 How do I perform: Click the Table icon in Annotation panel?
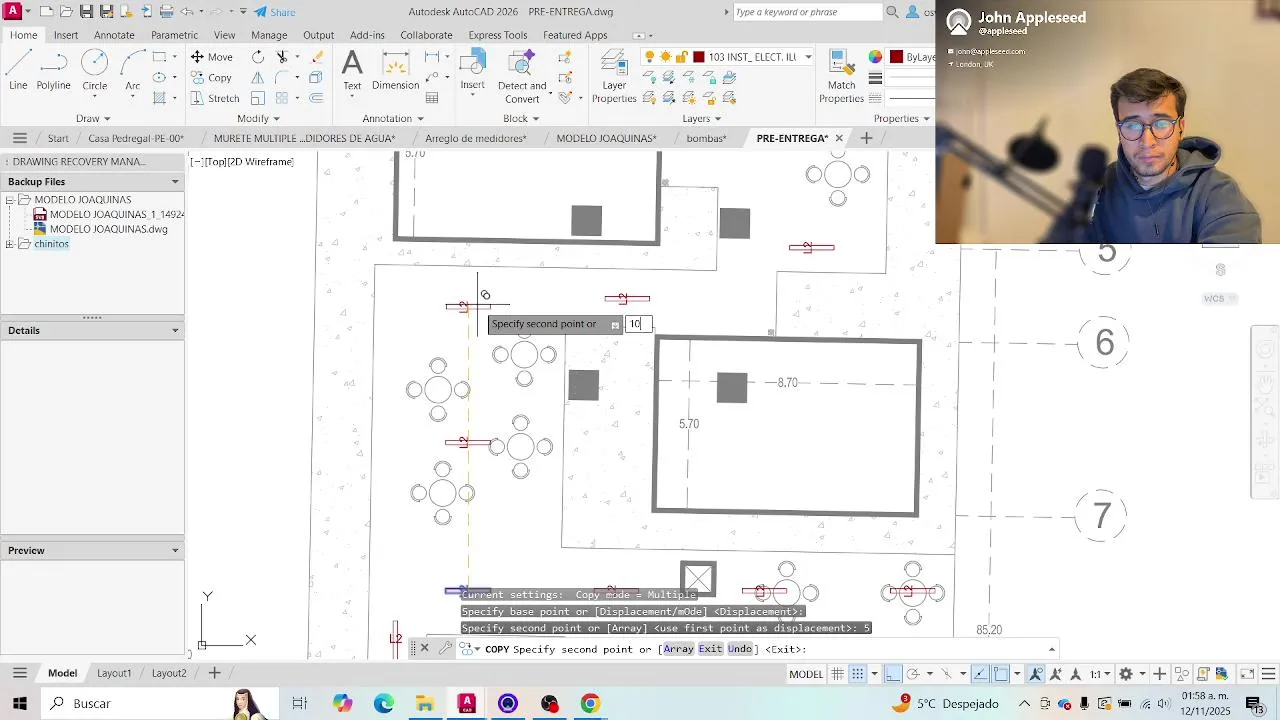(432, 98)
